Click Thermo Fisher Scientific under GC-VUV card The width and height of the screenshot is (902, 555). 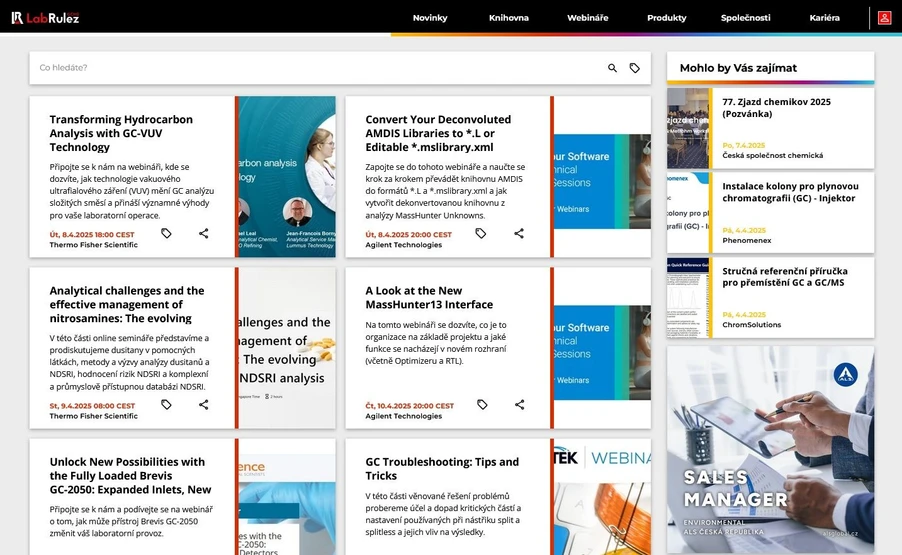[93, 244]
